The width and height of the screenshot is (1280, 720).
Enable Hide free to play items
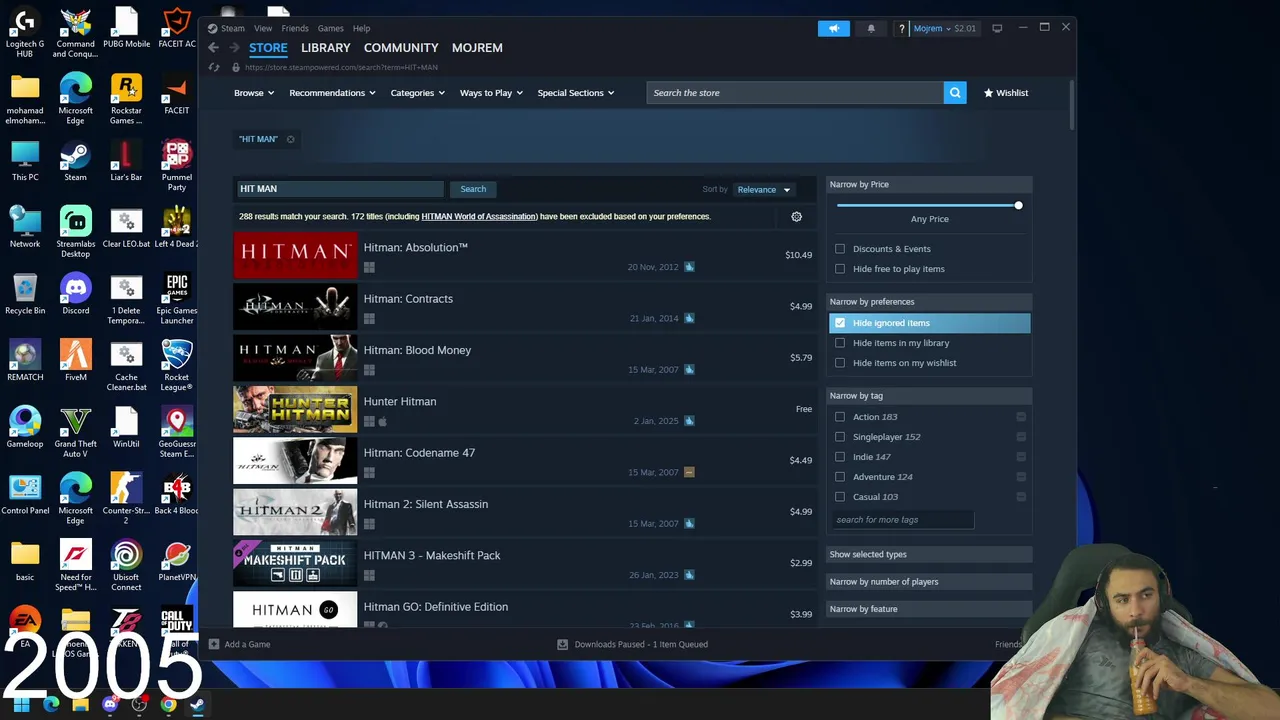(x=840, y=269)
